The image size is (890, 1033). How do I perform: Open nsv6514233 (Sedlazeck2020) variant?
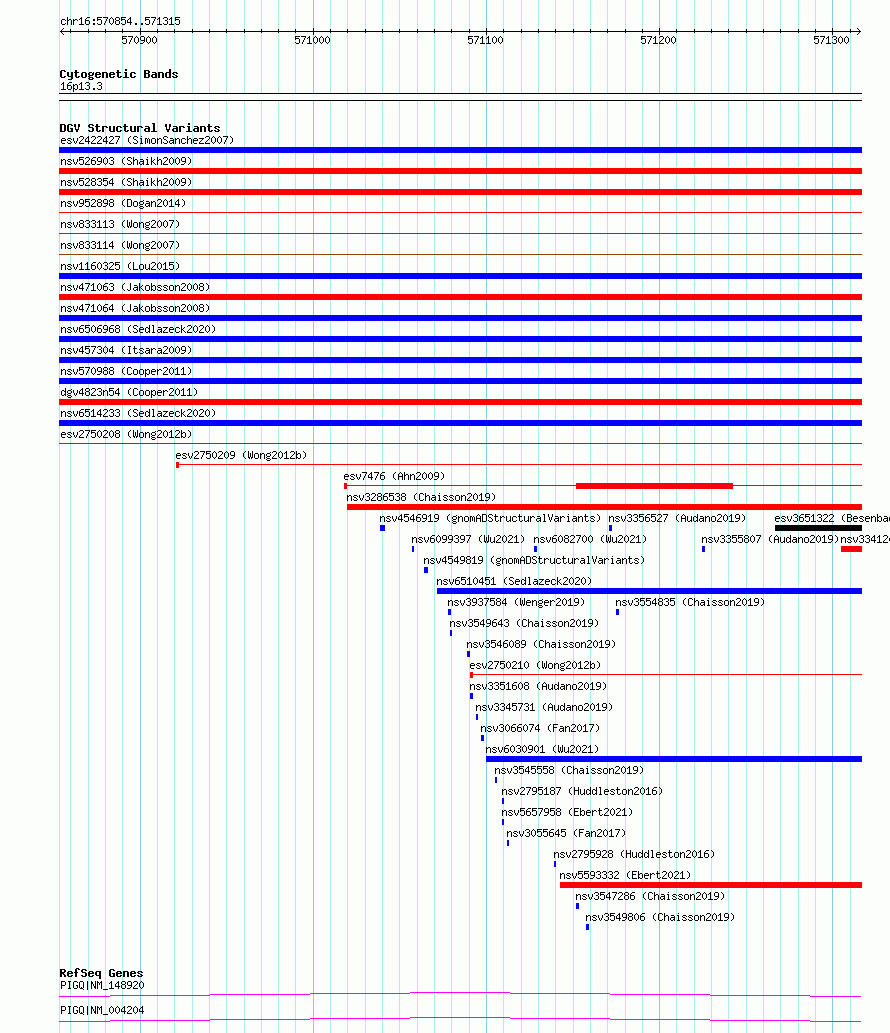click(x=138, y=414)
